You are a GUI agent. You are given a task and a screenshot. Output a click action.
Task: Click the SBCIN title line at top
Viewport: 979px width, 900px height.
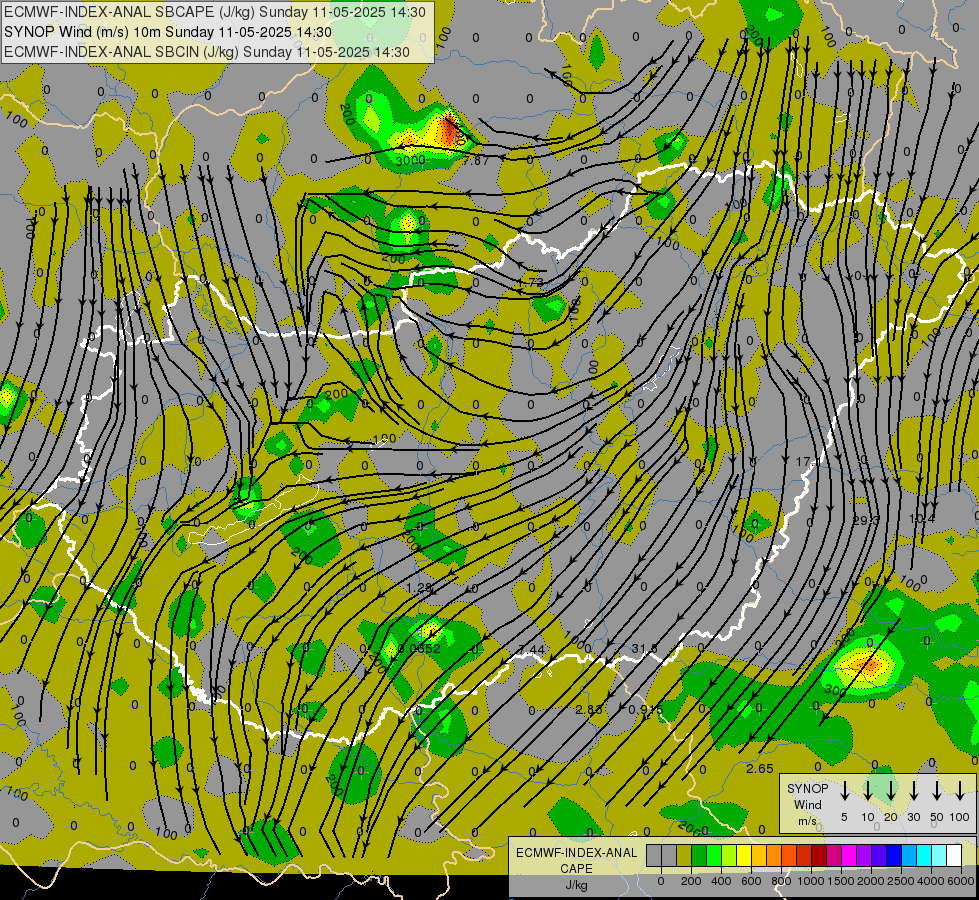pos(207,52)
